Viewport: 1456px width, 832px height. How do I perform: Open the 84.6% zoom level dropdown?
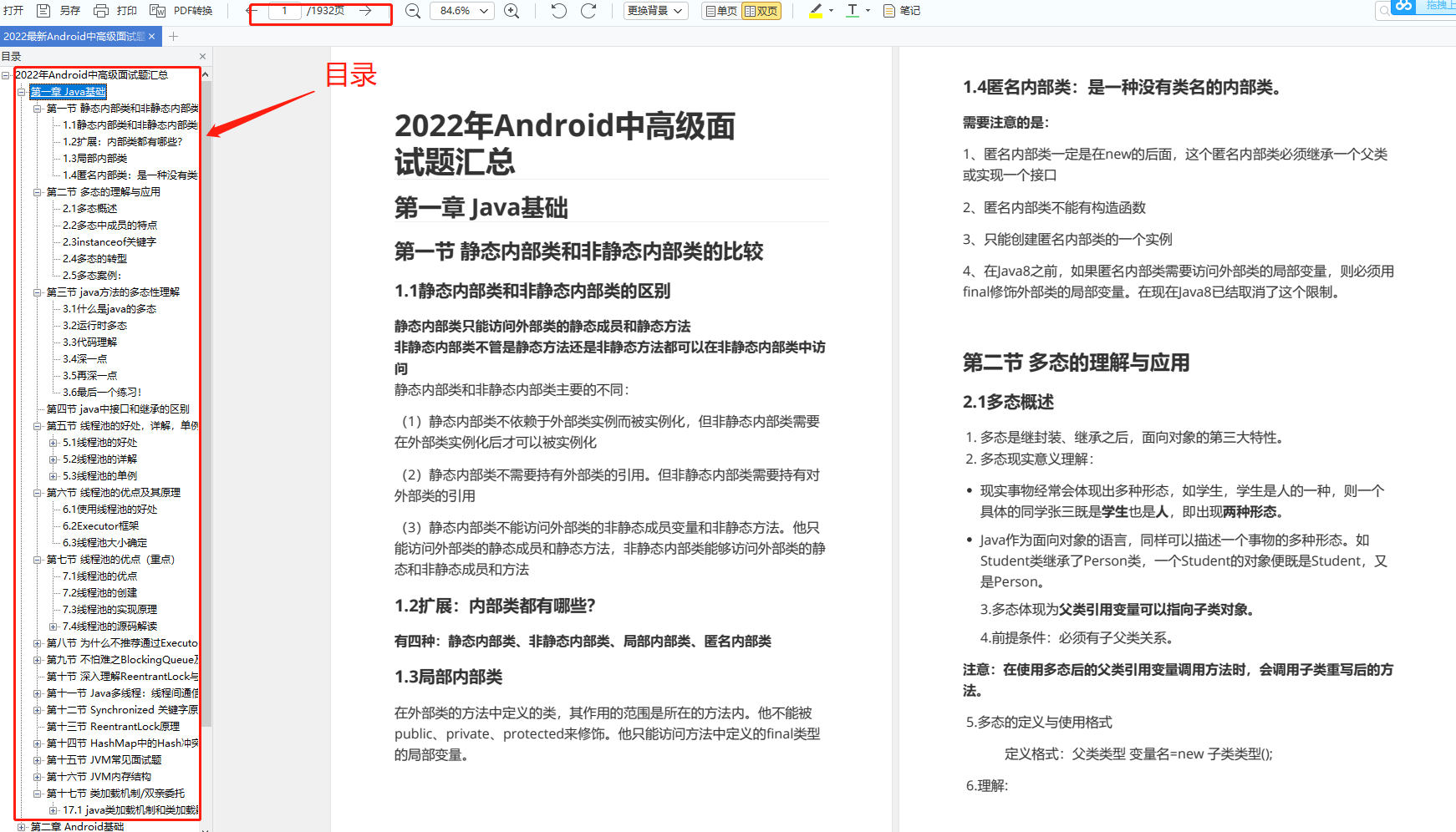[x=462, y=11]
